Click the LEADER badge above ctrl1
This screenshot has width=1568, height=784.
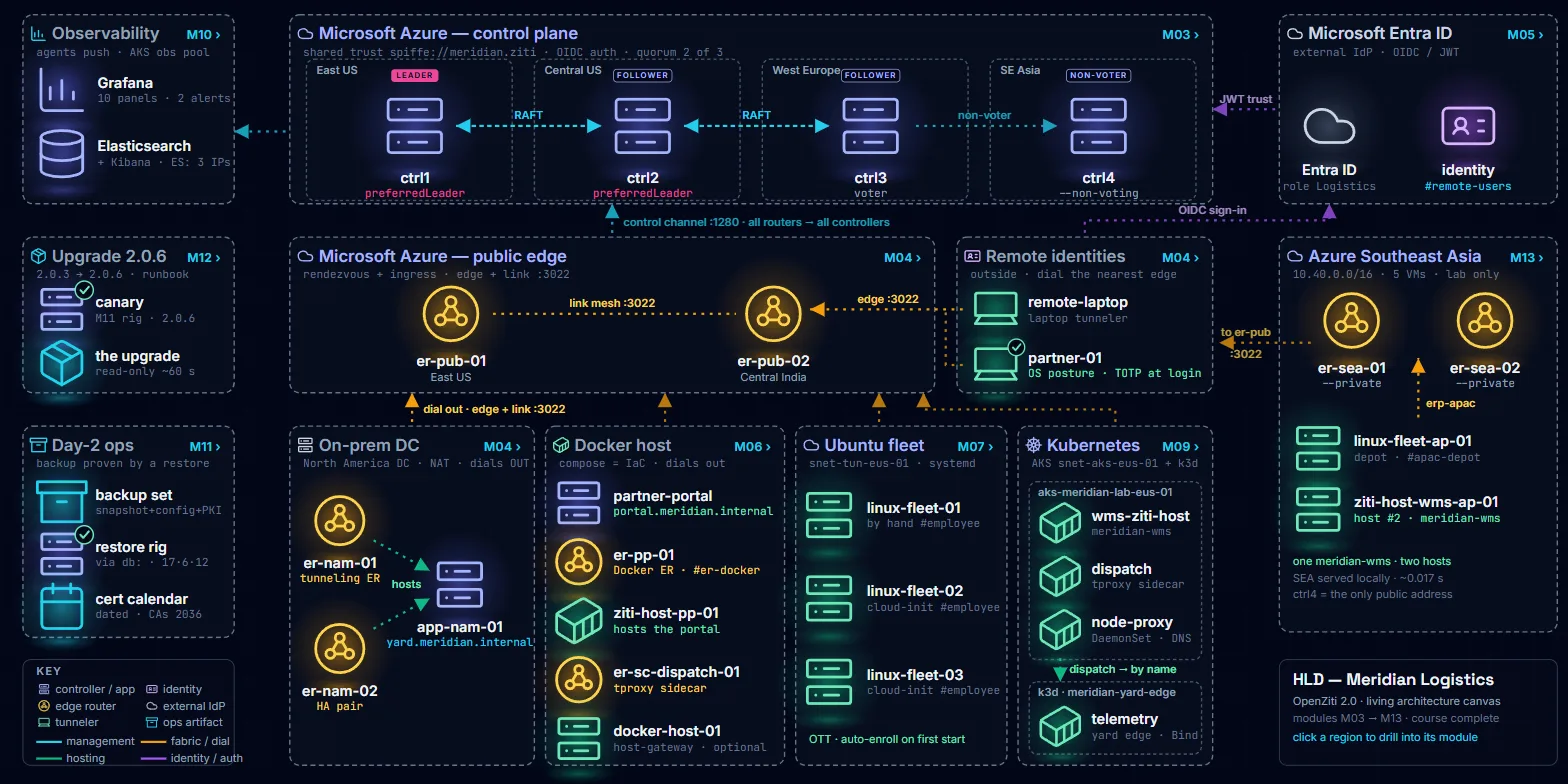click(x=414, y=75)
